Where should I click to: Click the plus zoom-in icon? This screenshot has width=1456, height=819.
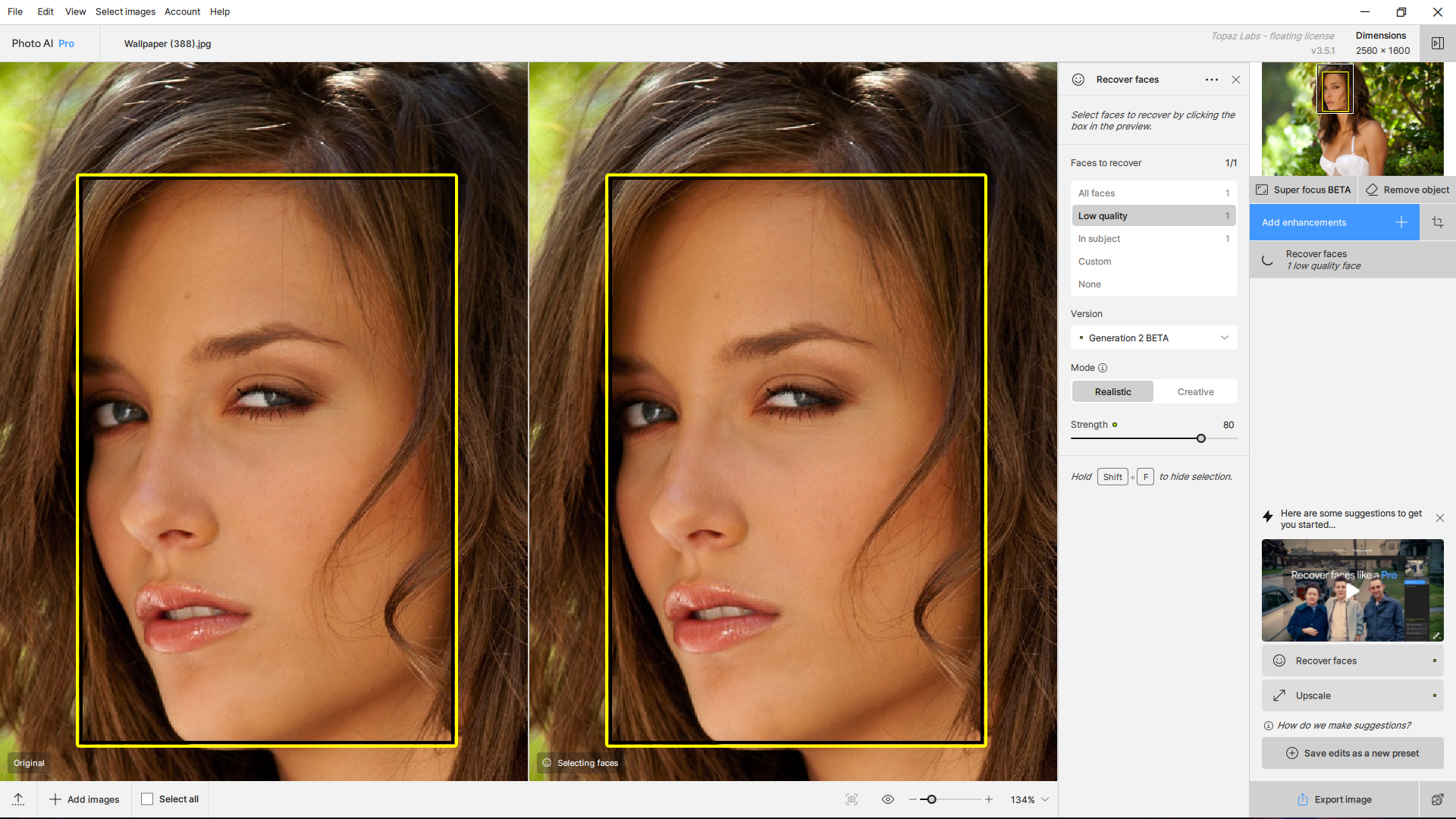pyautogui.click(x=989, y=799)
